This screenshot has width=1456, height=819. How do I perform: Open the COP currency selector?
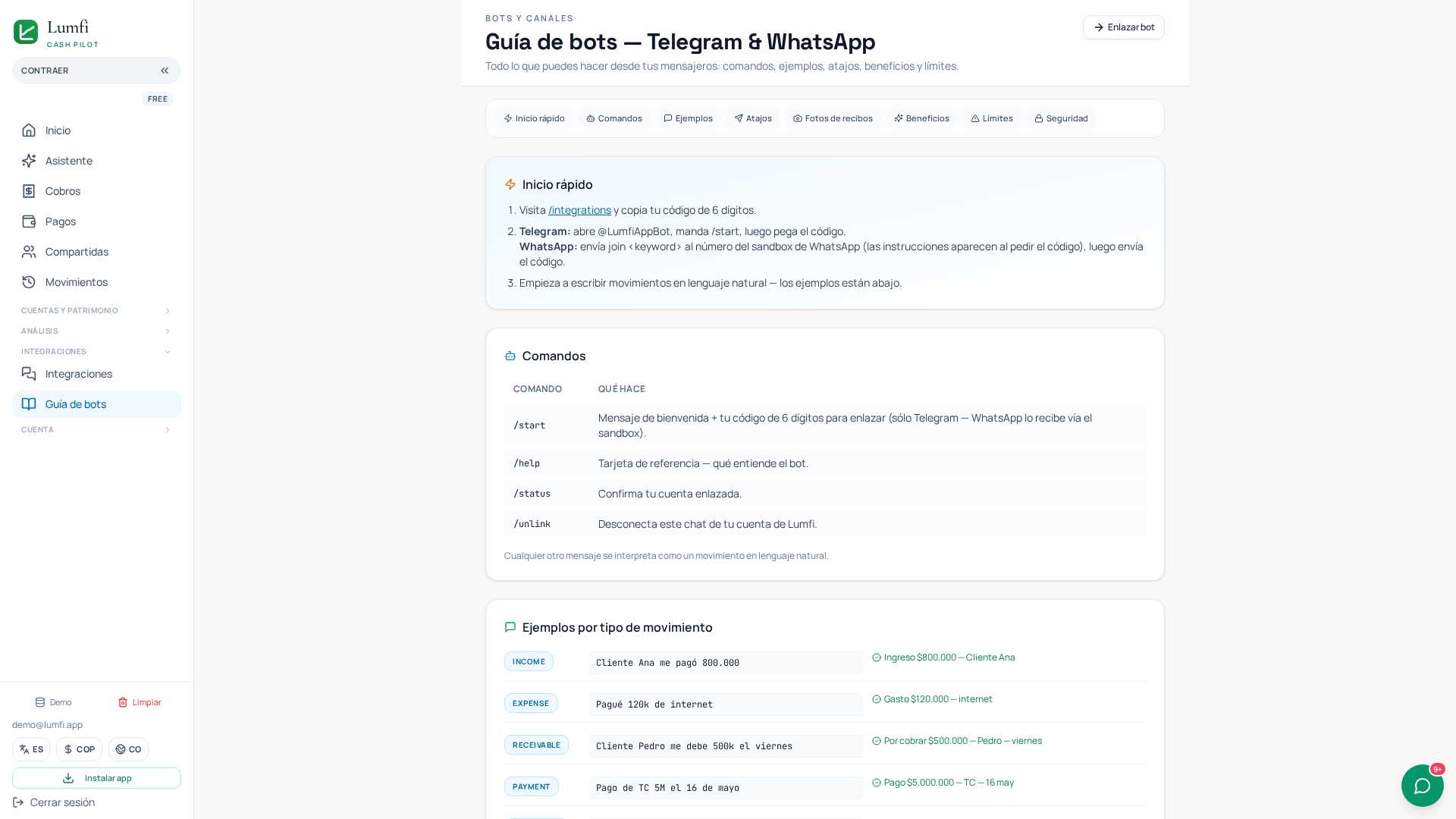79,749
